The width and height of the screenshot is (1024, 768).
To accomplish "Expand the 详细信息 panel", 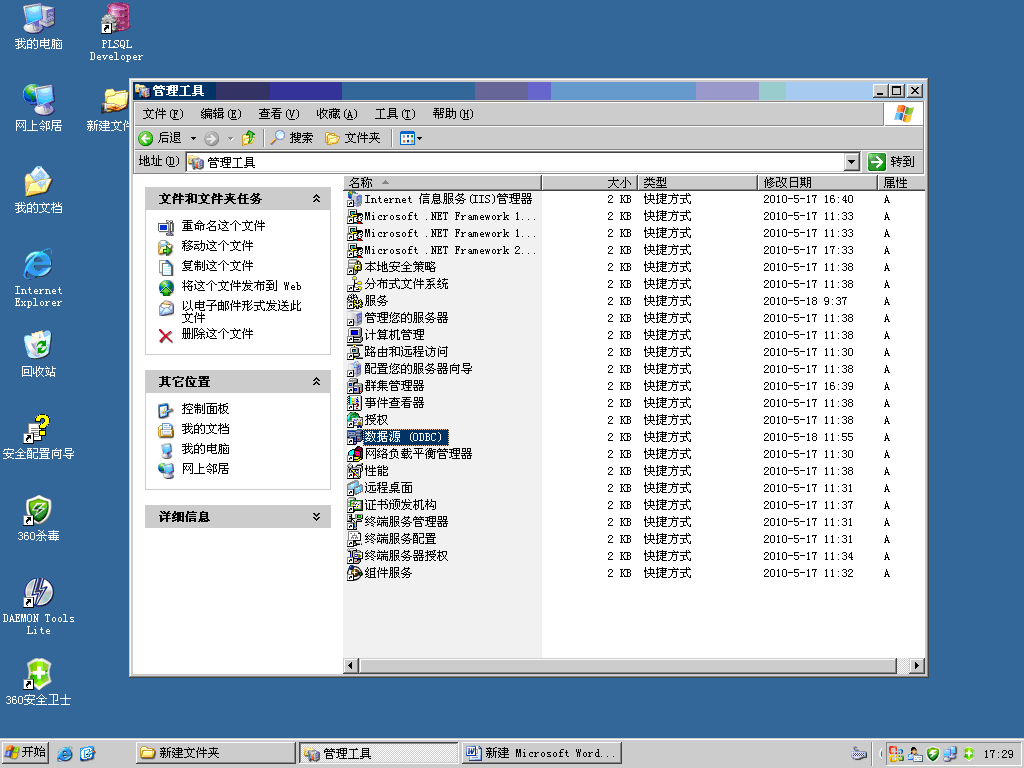I will 318,516.
